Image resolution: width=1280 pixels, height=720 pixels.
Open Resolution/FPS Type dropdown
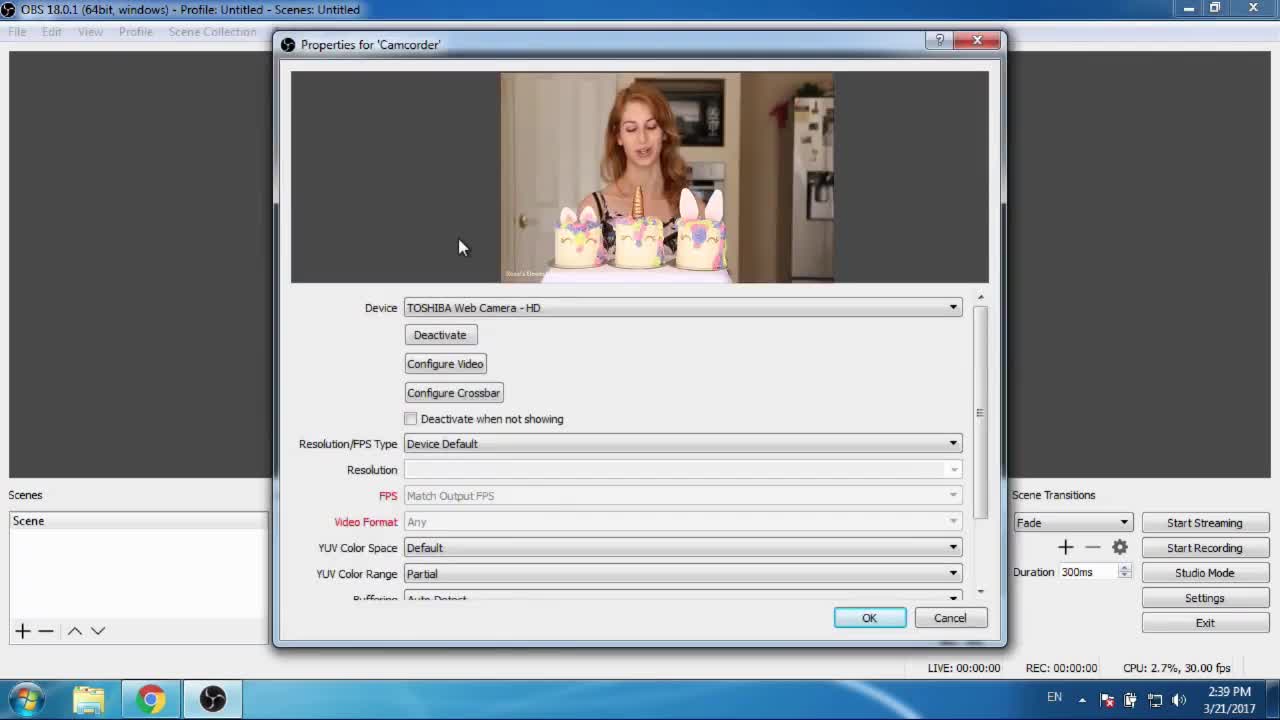pos(683,444)
